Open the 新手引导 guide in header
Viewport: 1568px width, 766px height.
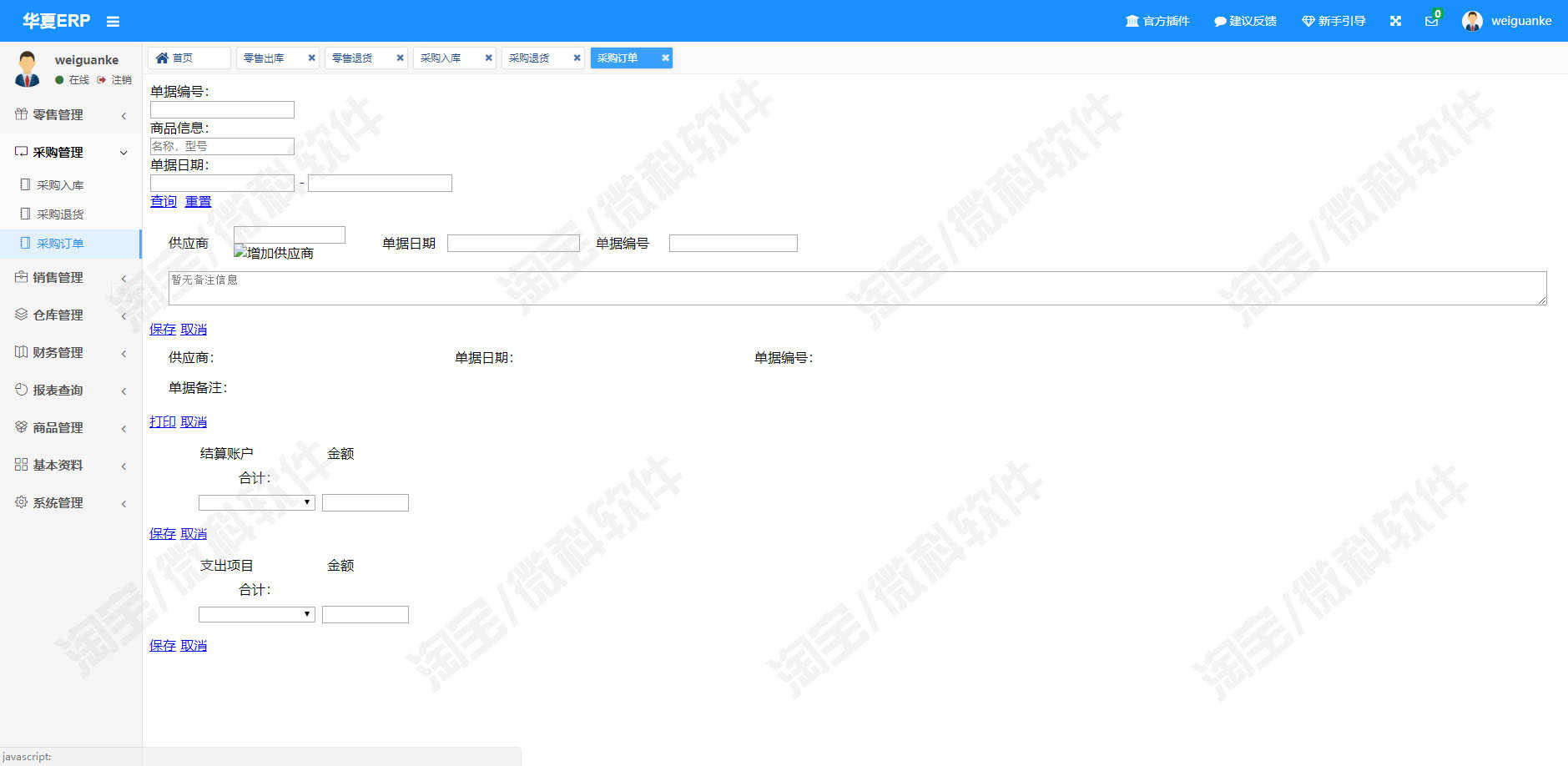[x=1334, y=21]
